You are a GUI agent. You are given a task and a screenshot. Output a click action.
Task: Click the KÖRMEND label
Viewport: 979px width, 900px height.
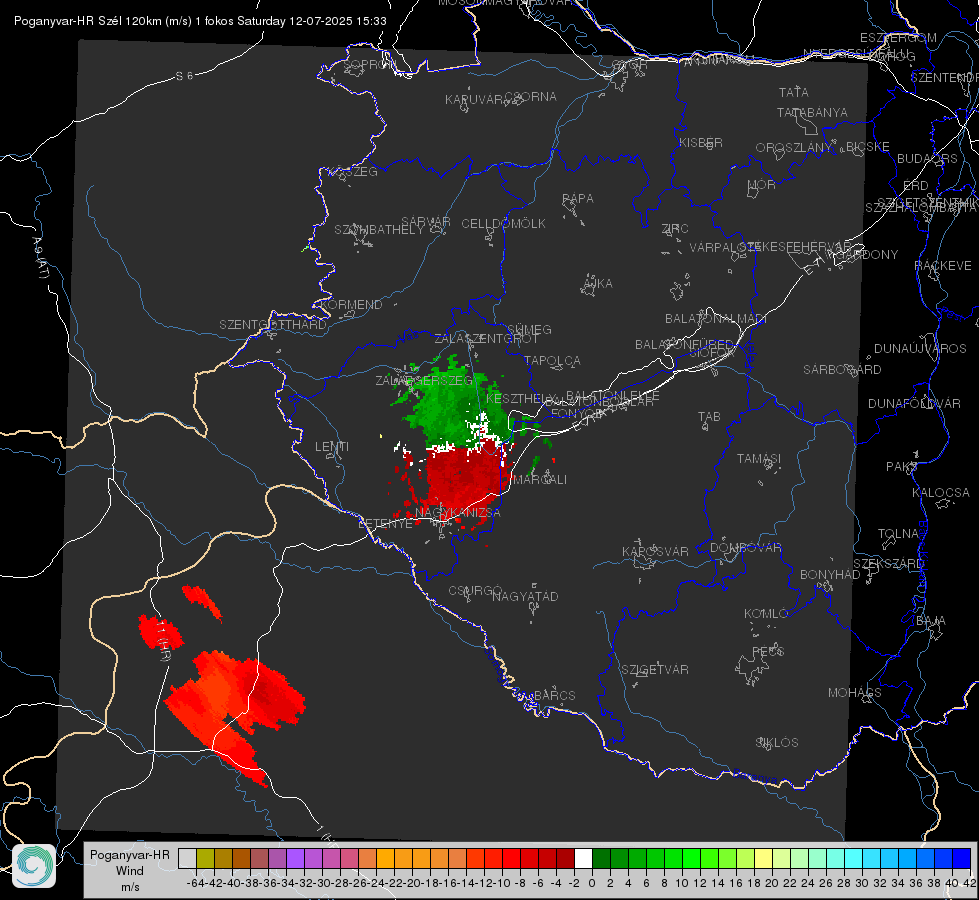[x=351, y=305]
